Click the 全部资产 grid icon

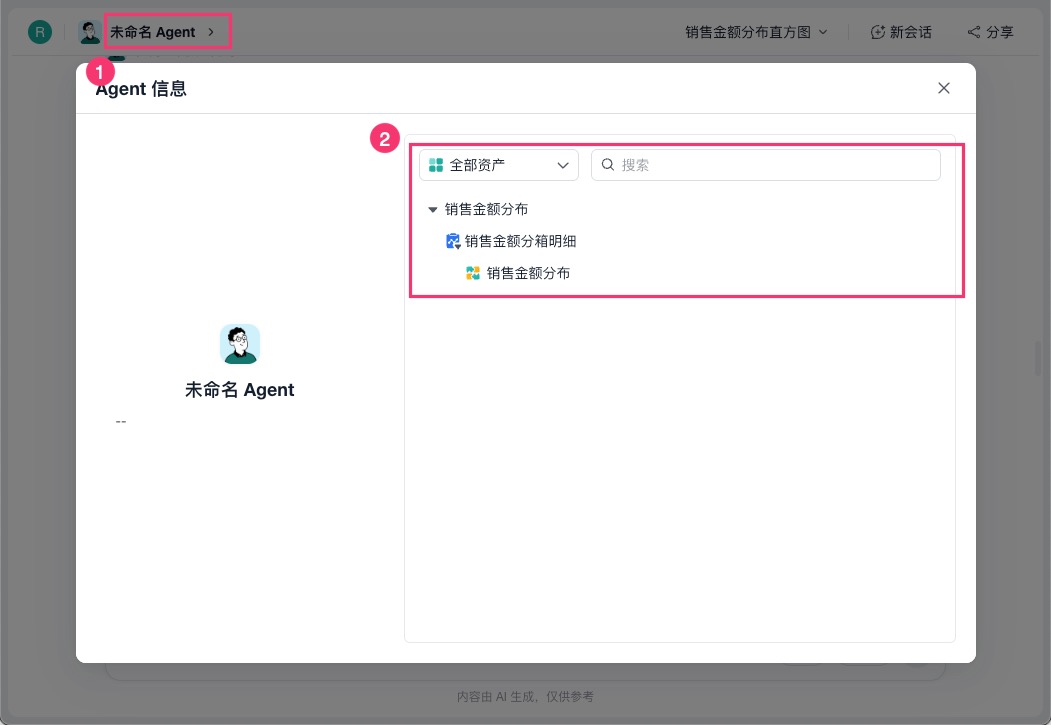pyautogui.click(x=436, y=165)
